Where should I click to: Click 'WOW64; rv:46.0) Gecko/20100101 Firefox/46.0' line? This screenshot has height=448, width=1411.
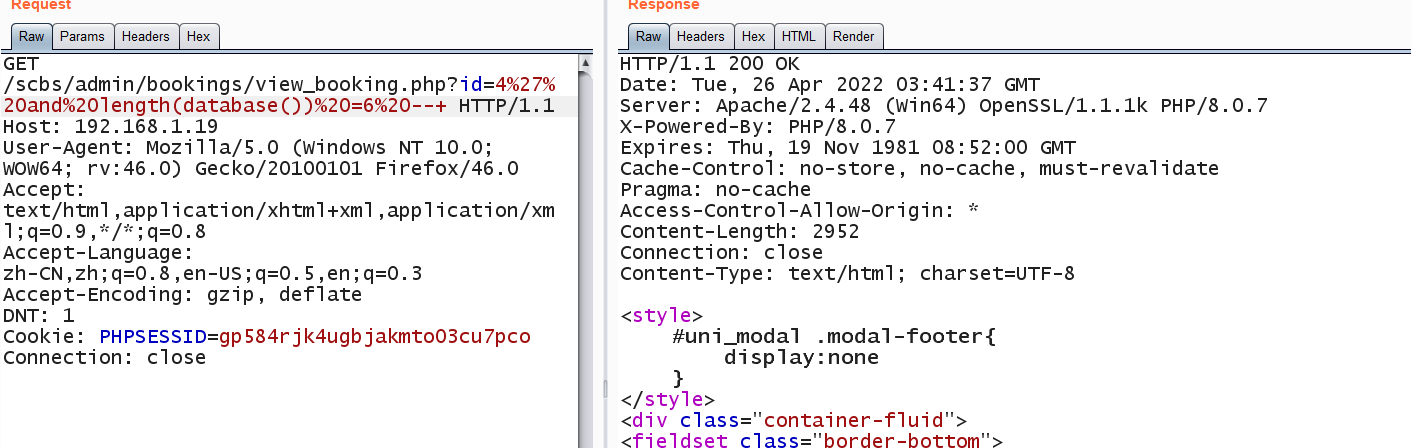261,169
